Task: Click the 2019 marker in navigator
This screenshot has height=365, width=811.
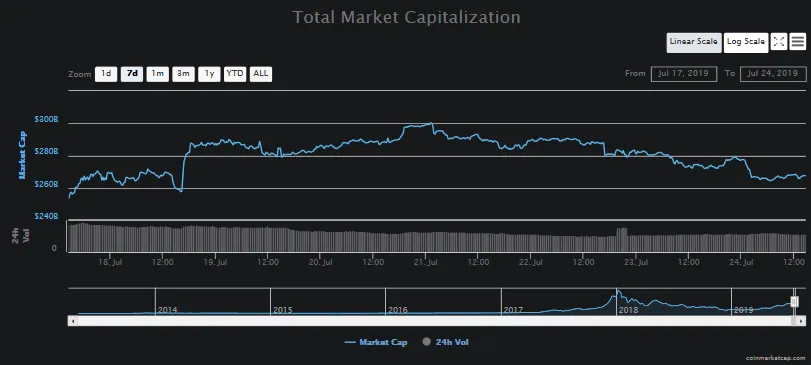Action: tap(743, 310)
